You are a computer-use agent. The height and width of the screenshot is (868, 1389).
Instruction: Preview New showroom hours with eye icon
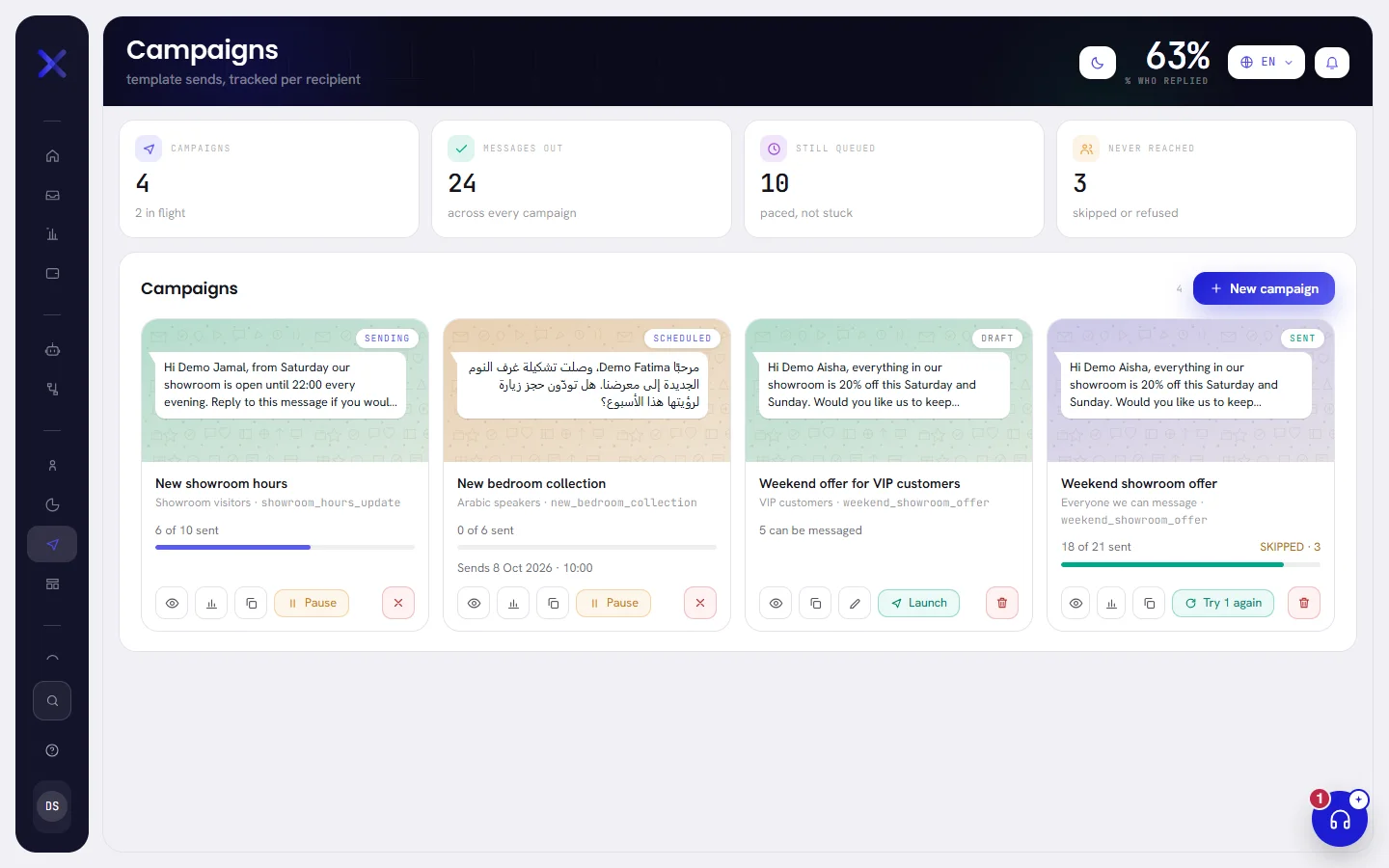(172, 604)
